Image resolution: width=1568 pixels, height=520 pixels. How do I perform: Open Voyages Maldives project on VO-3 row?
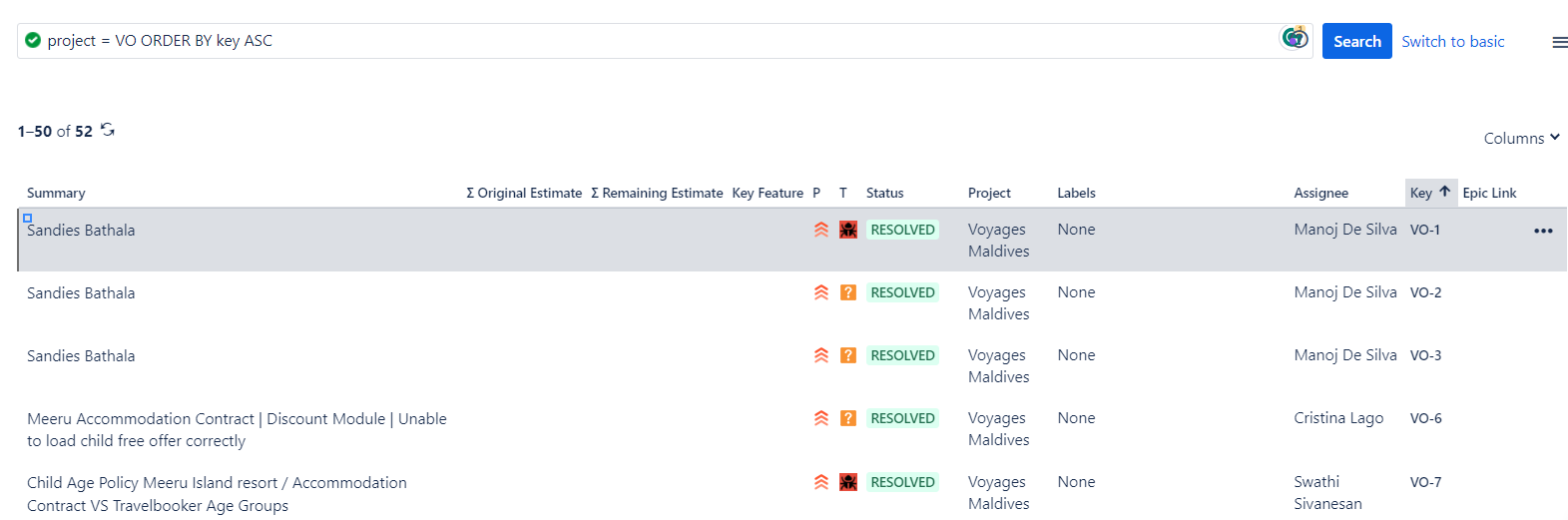click(998, 366)
